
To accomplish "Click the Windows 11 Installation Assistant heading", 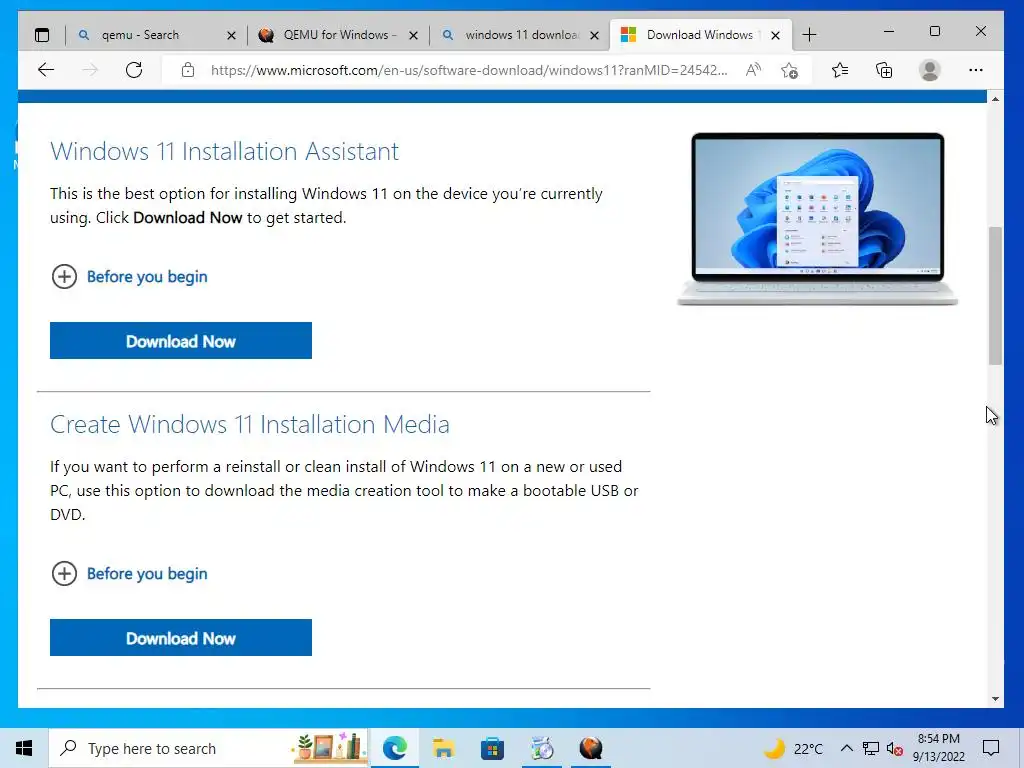I will click(224, 152).
